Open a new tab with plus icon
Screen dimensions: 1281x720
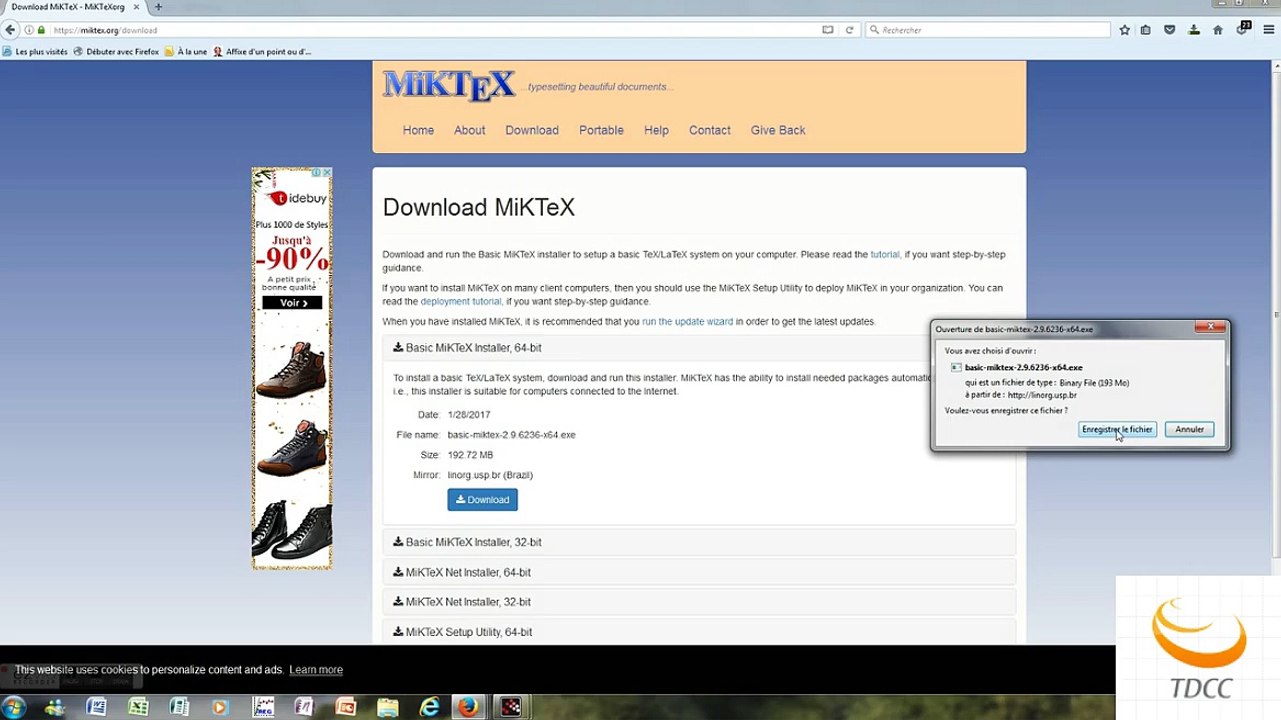point(158,7)
